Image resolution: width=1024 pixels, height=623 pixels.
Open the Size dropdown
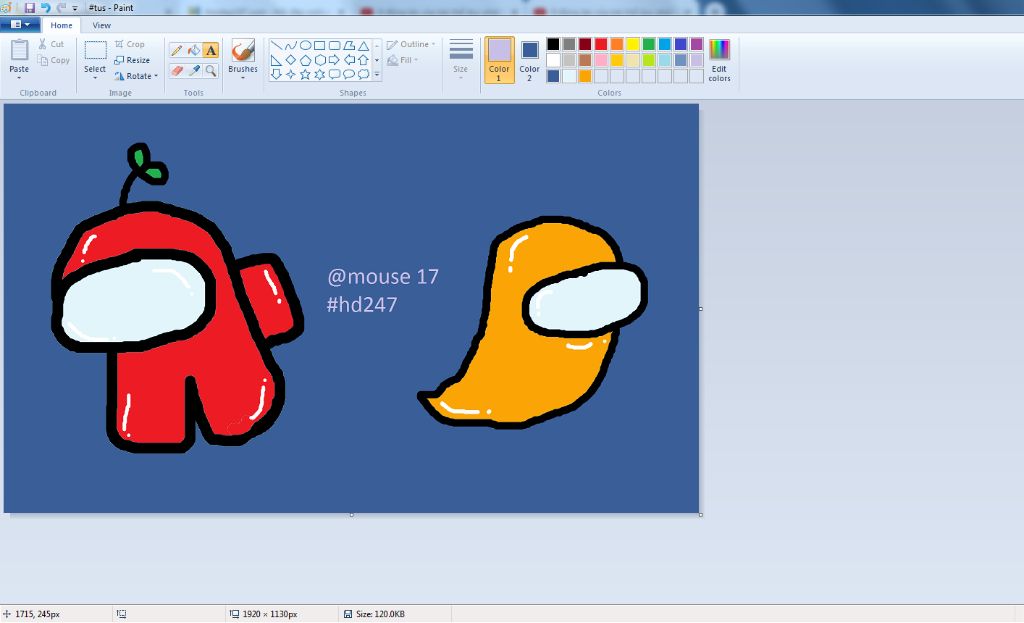click(460, 59)
